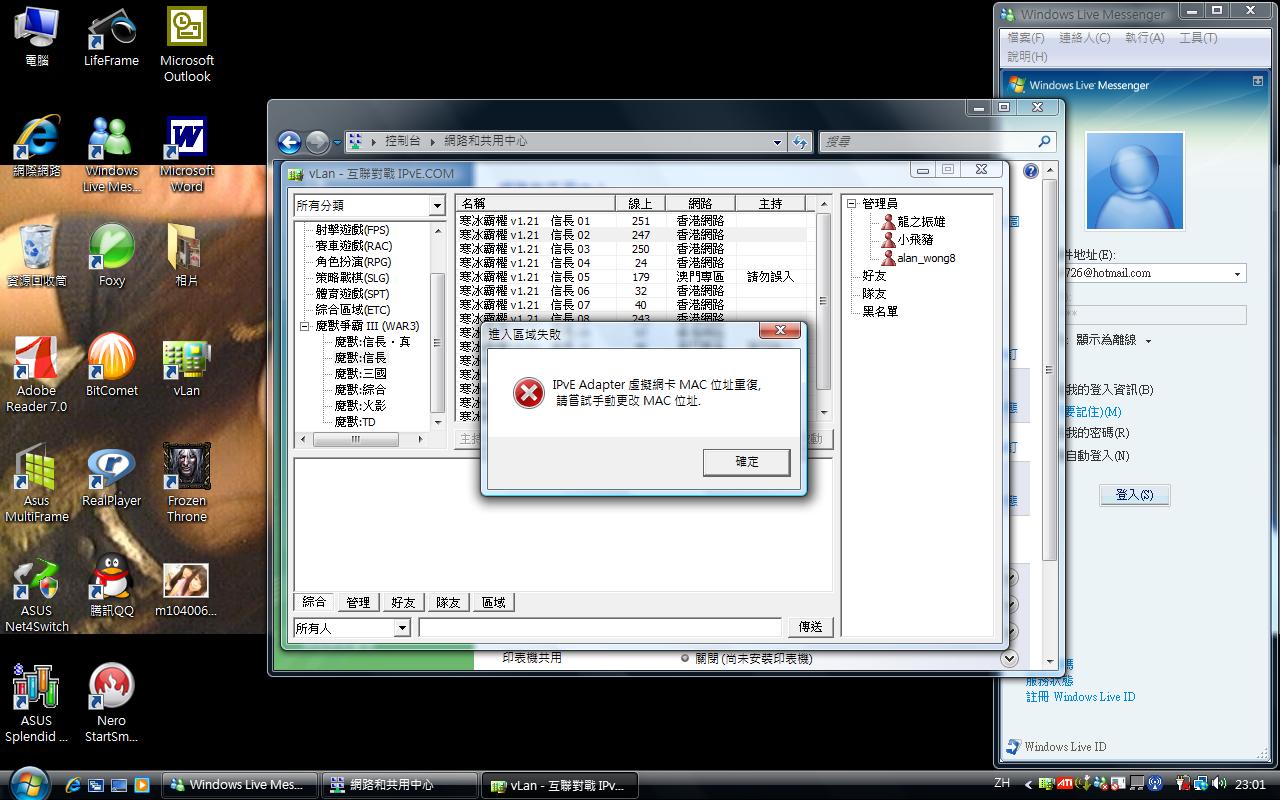Launch LifeFrame from the desktop
Image resolution: width=1280 pixels, height=800 pixels.
111,37
